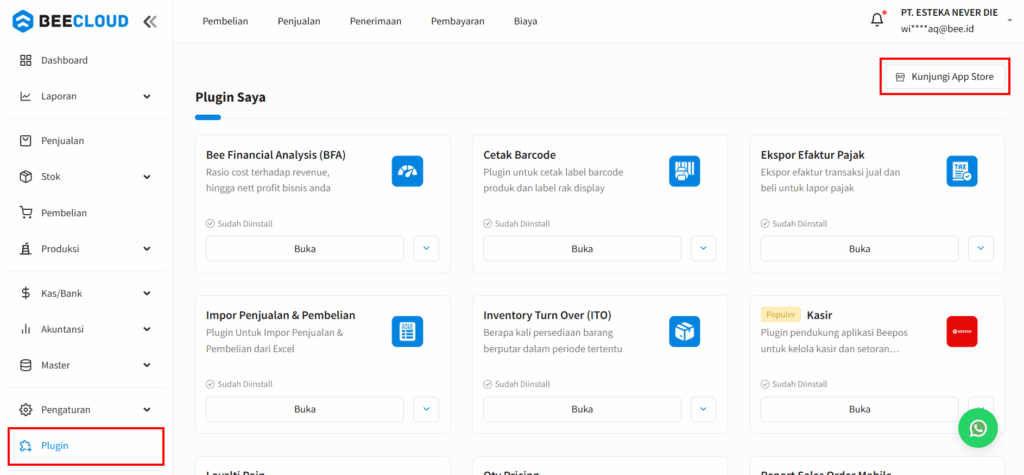The height and width of the screenshot is (475, 1024).
Task: Click the Inventory Turn Over (ITO) title
Action: (x=547, y=315)
